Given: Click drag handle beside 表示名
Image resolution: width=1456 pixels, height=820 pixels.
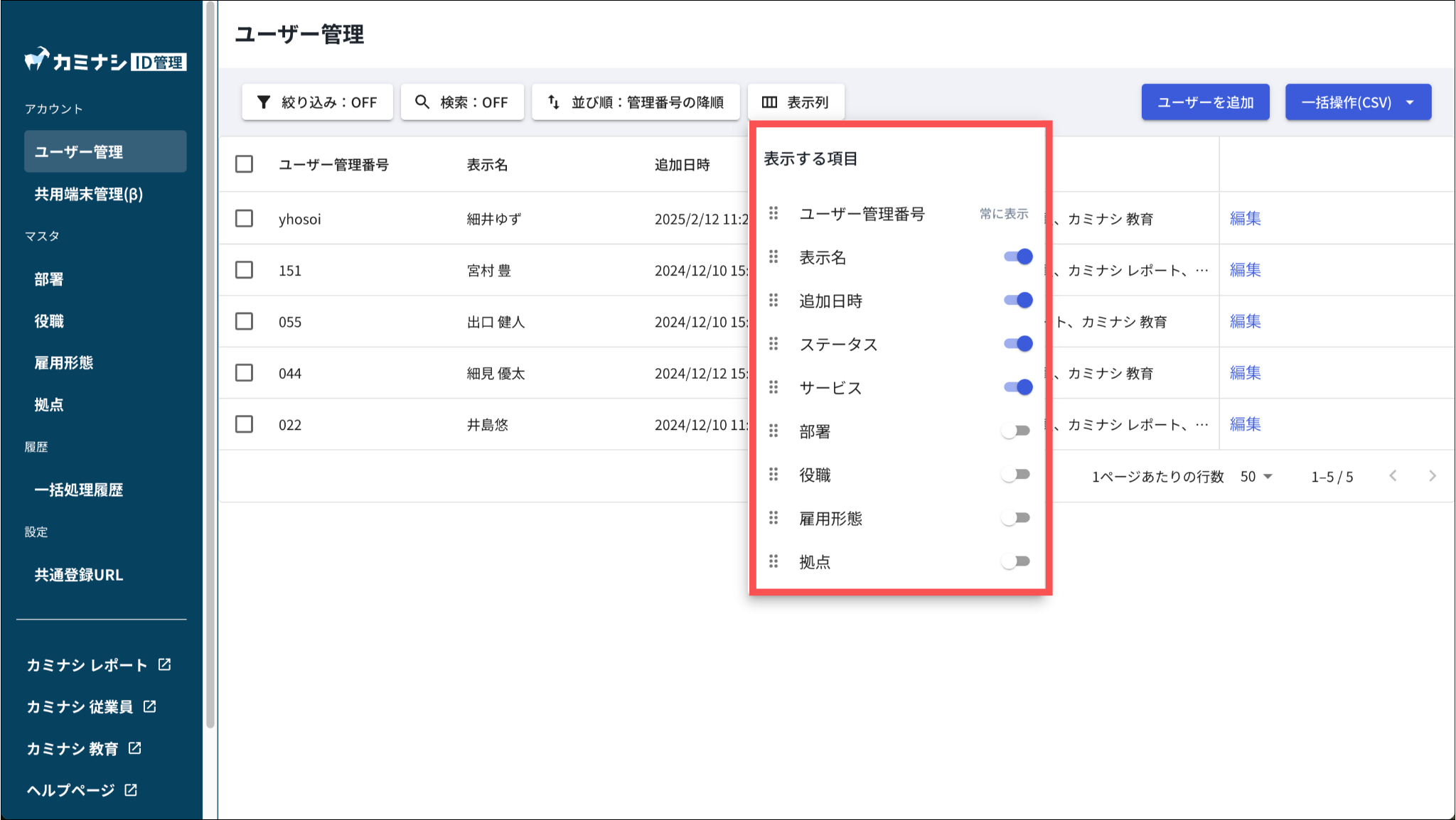Looking at the screenshot, I should [773, 257].
